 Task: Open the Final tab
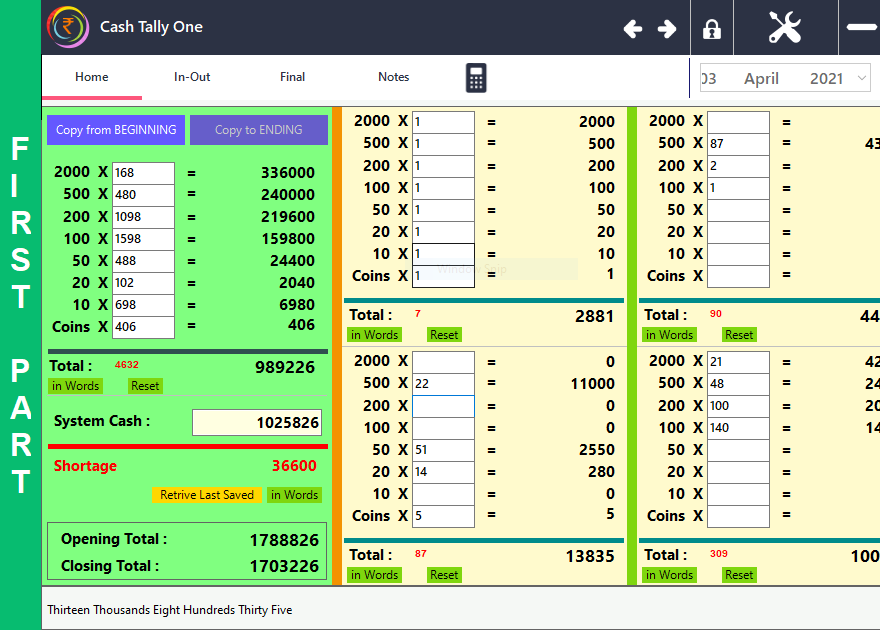point(292,77)
